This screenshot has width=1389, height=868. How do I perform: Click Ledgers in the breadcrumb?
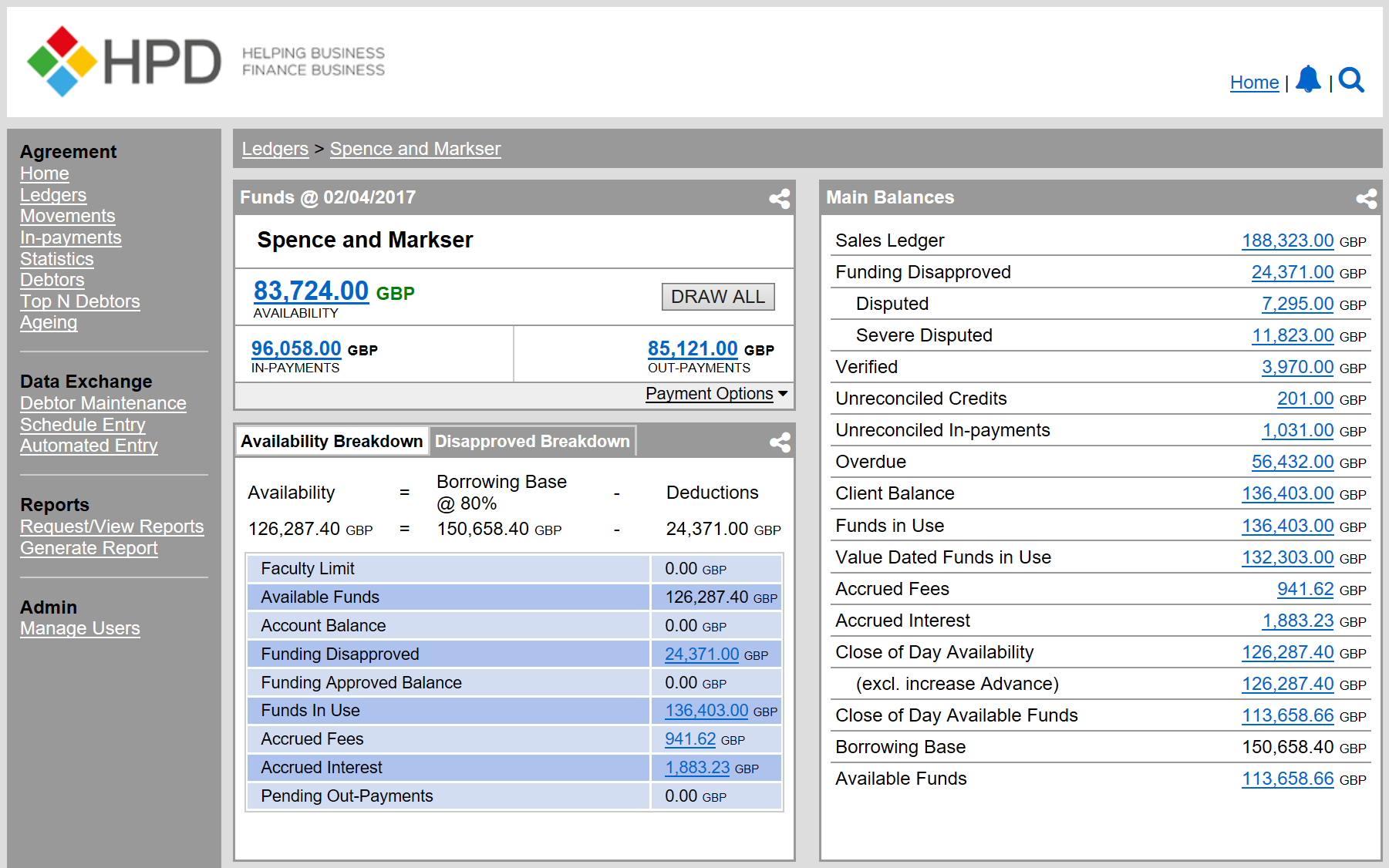pos(275,149)
